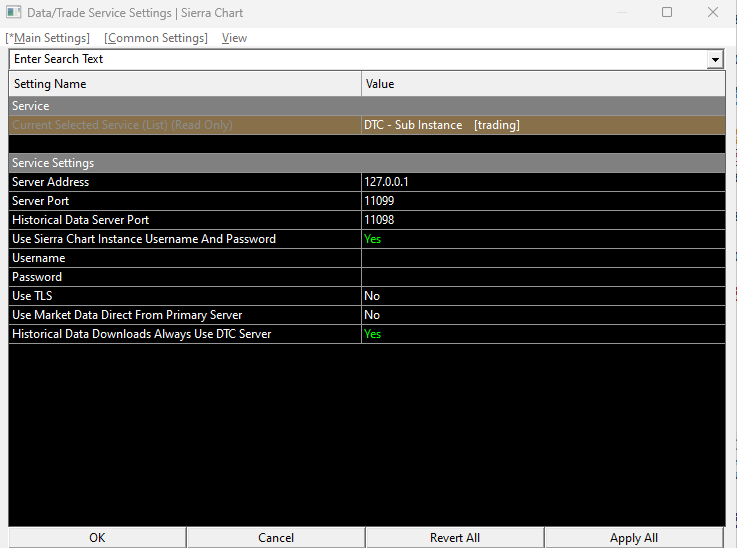Click the Setting Name column header
This screenshot has height=548, width=737.
(185, 84)
